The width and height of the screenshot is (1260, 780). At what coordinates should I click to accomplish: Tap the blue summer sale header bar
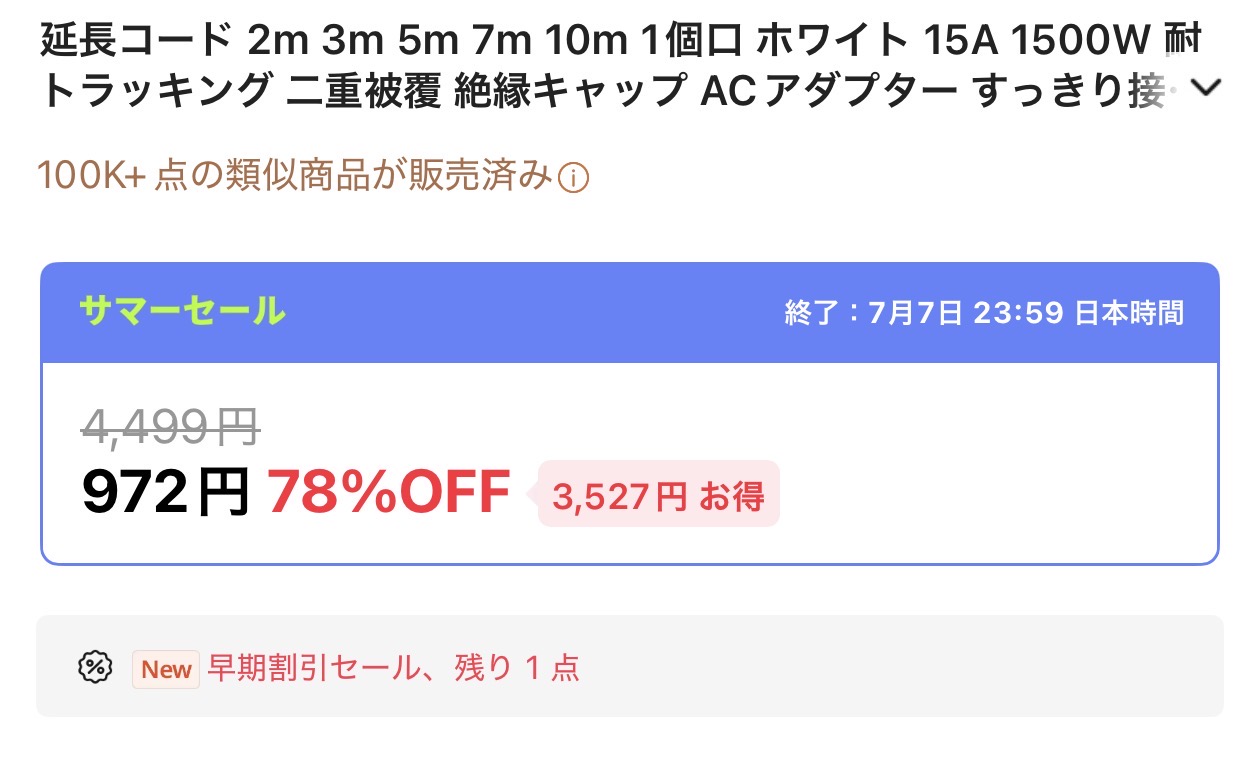(630, 312)
